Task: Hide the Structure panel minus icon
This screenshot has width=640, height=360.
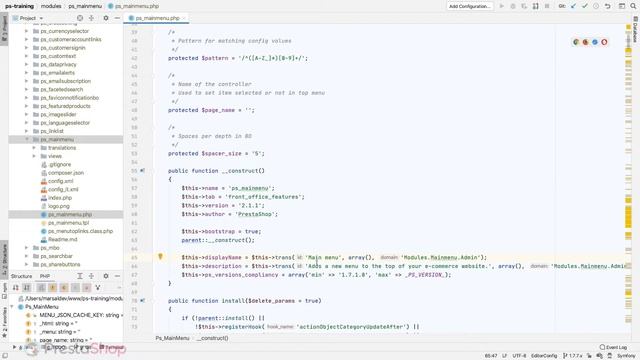Action: 117,276
